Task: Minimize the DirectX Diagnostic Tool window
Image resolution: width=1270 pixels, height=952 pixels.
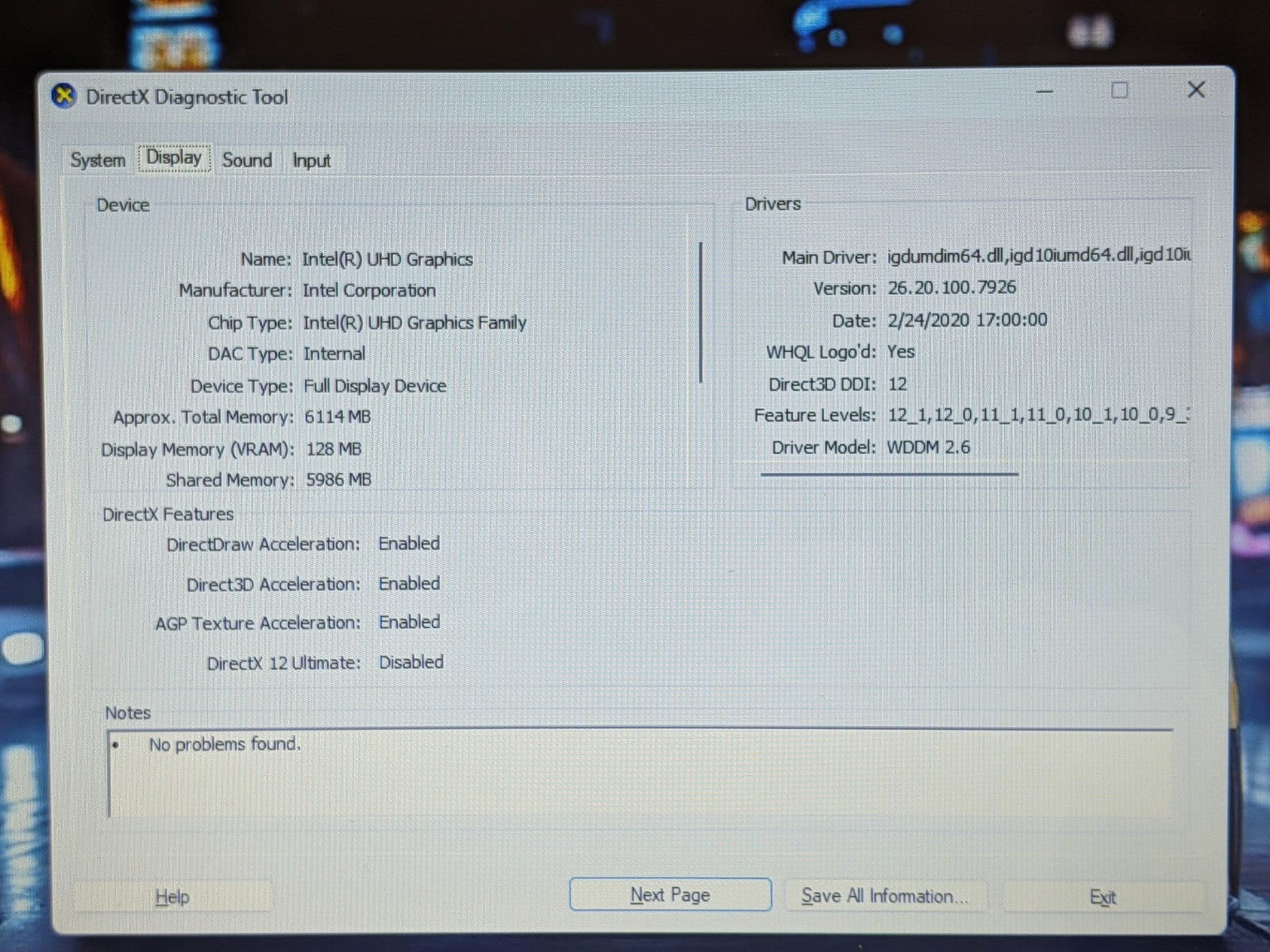Action: [x=1045, y=91]
